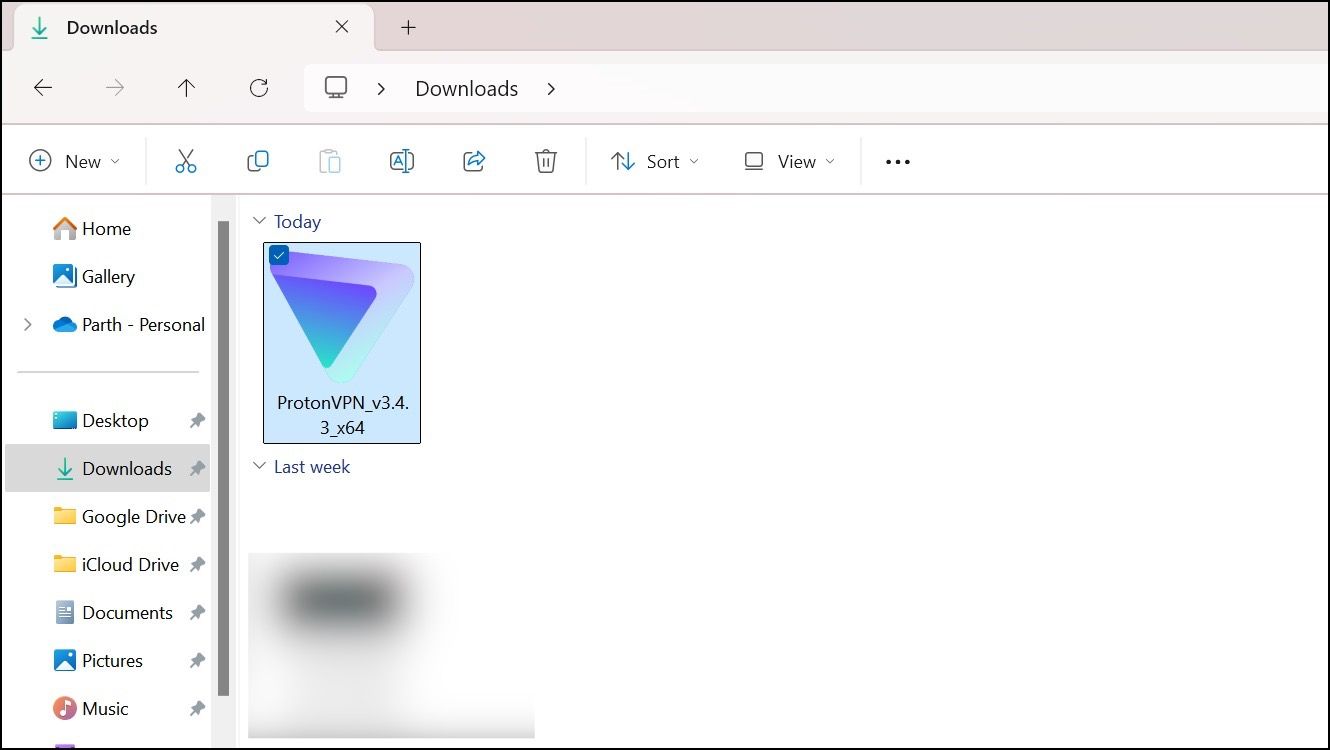Open the See more toolbar menu
Image resolution: width=1330 pixels, height=750 pixels.
click(x=896, y=161)
